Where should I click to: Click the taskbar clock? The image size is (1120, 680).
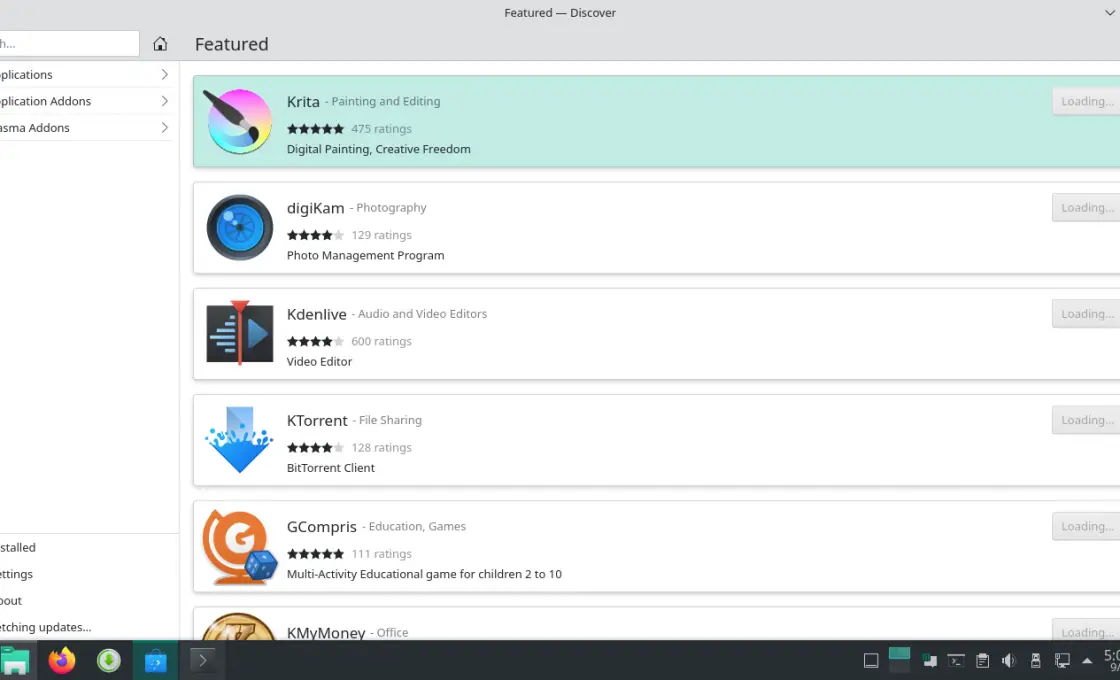coord(1111,661)
